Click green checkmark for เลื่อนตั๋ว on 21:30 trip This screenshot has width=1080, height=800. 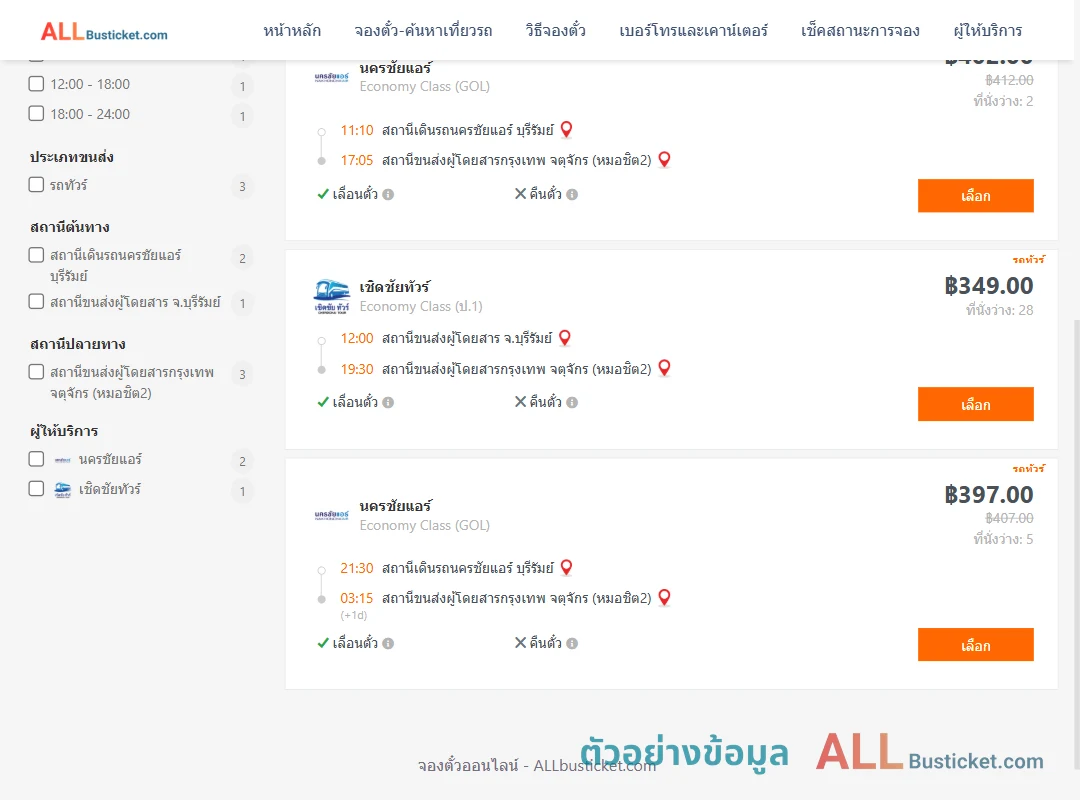322,643
